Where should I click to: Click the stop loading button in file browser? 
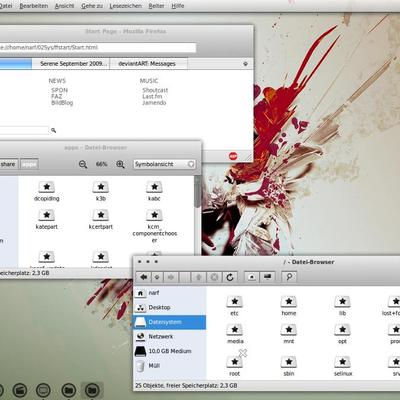pos(214,277)
